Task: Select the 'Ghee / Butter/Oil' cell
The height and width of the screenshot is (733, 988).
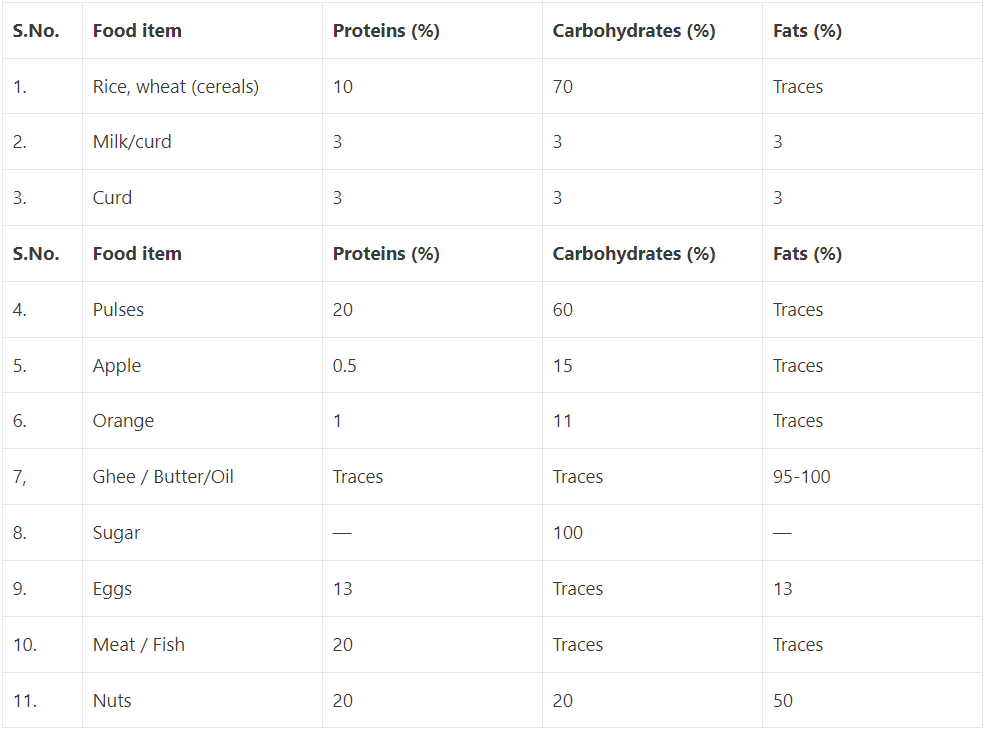Action: 163,477
